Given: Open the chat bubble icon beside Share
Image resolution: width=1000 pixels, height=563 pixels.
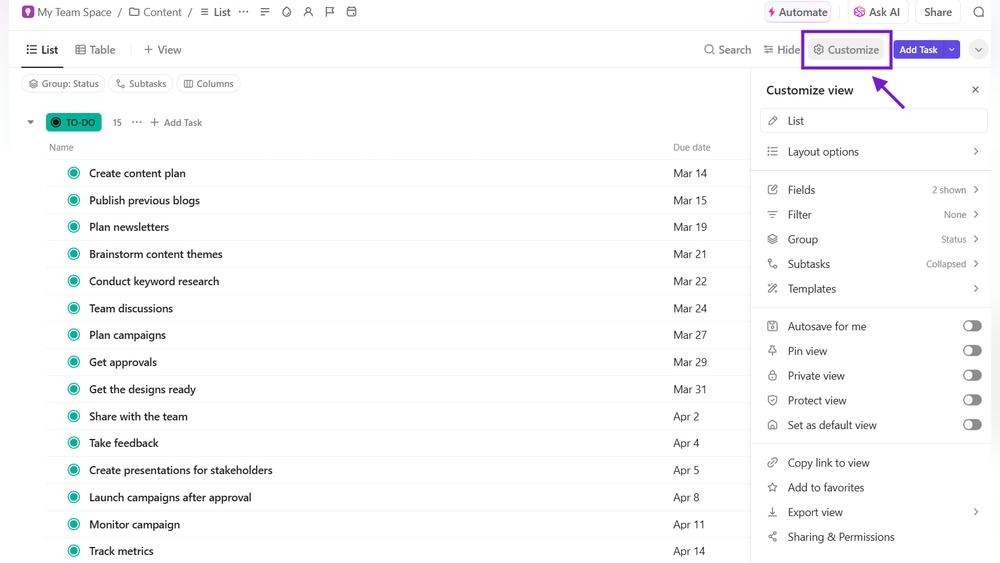Looking at the screenshot, I should 979,12.
